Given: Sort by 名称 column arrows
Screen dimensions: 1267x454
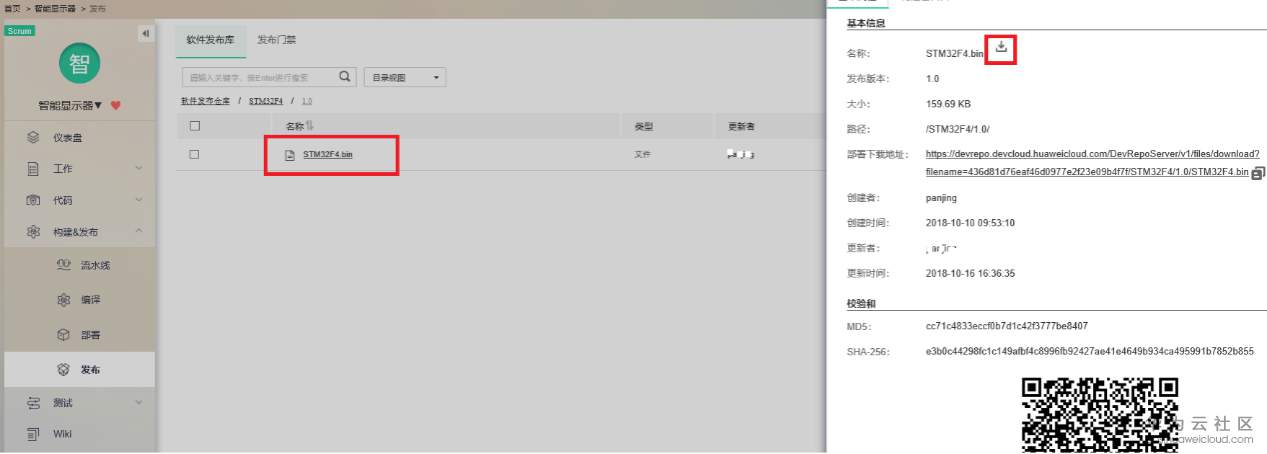Looking at the screenshot, I should click(310, 126).
